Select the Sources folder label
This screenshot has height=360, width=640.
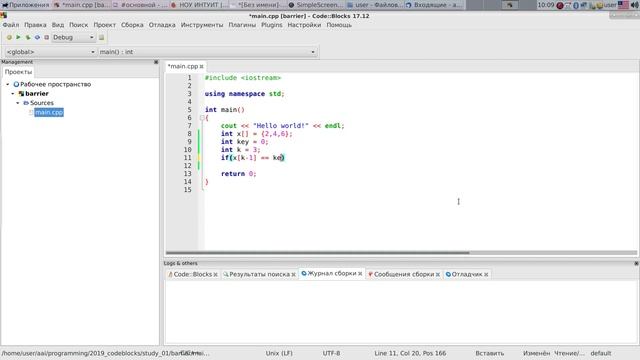pos(42,103)
